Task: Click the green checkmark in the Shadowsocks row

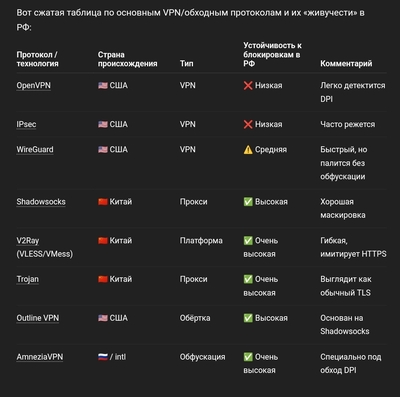Action: [x=248, y=202]
